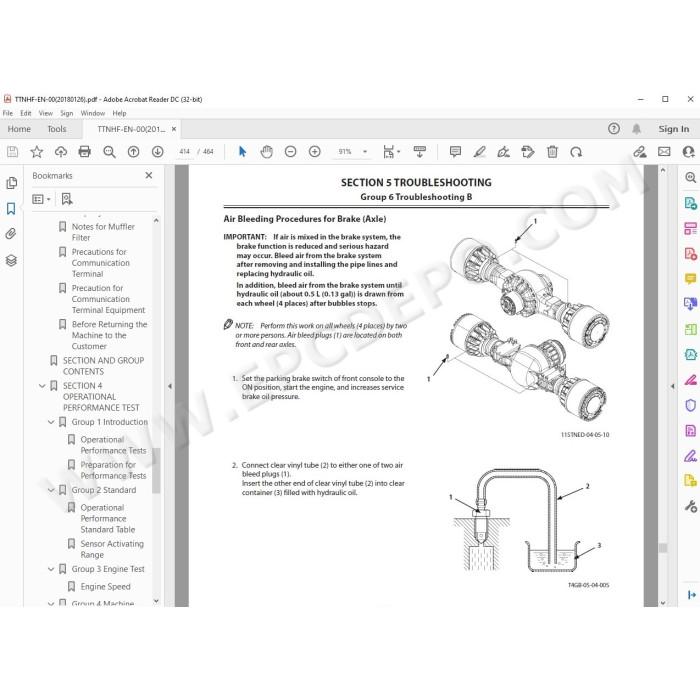Click the Sign In button
This screenshot has width=700, height=700.
click(x=674, y=129)
